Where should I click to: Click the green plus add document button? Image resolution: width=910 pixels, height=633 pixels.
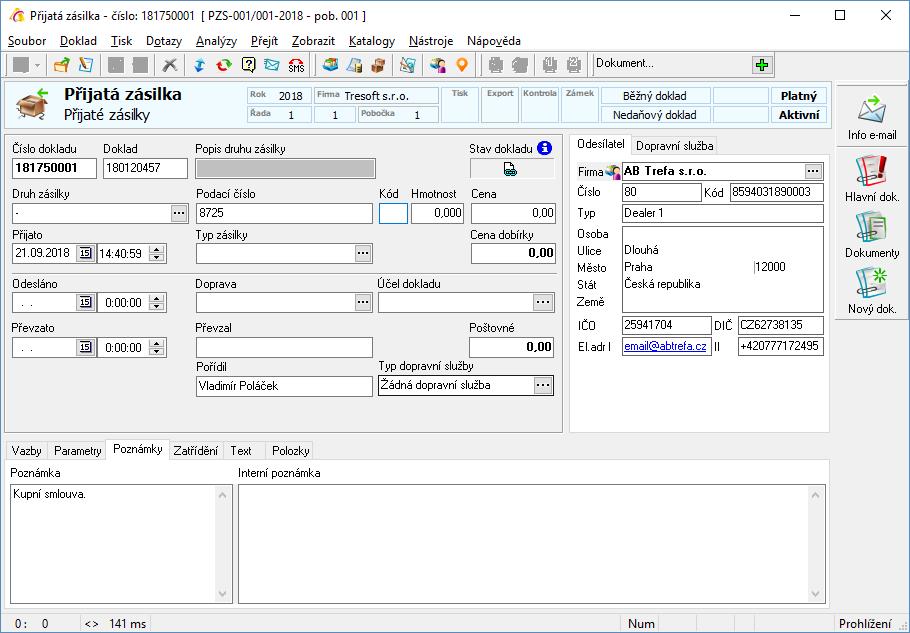762,65
